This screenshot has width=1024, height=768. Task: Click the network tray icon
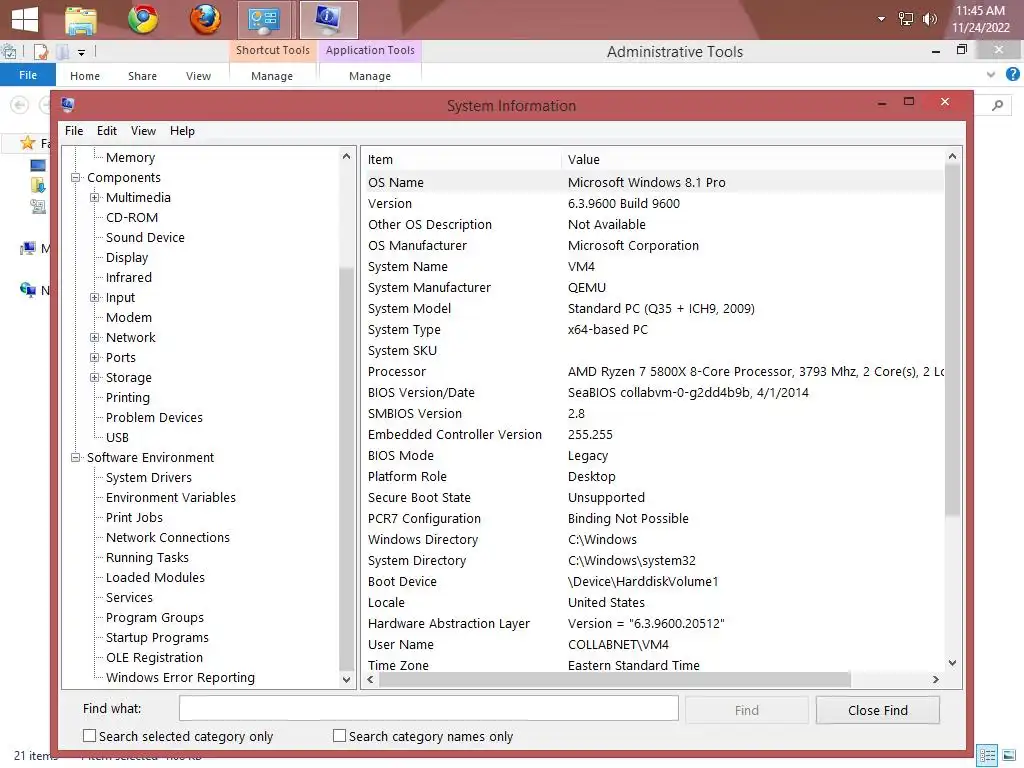tap(906, 19)
